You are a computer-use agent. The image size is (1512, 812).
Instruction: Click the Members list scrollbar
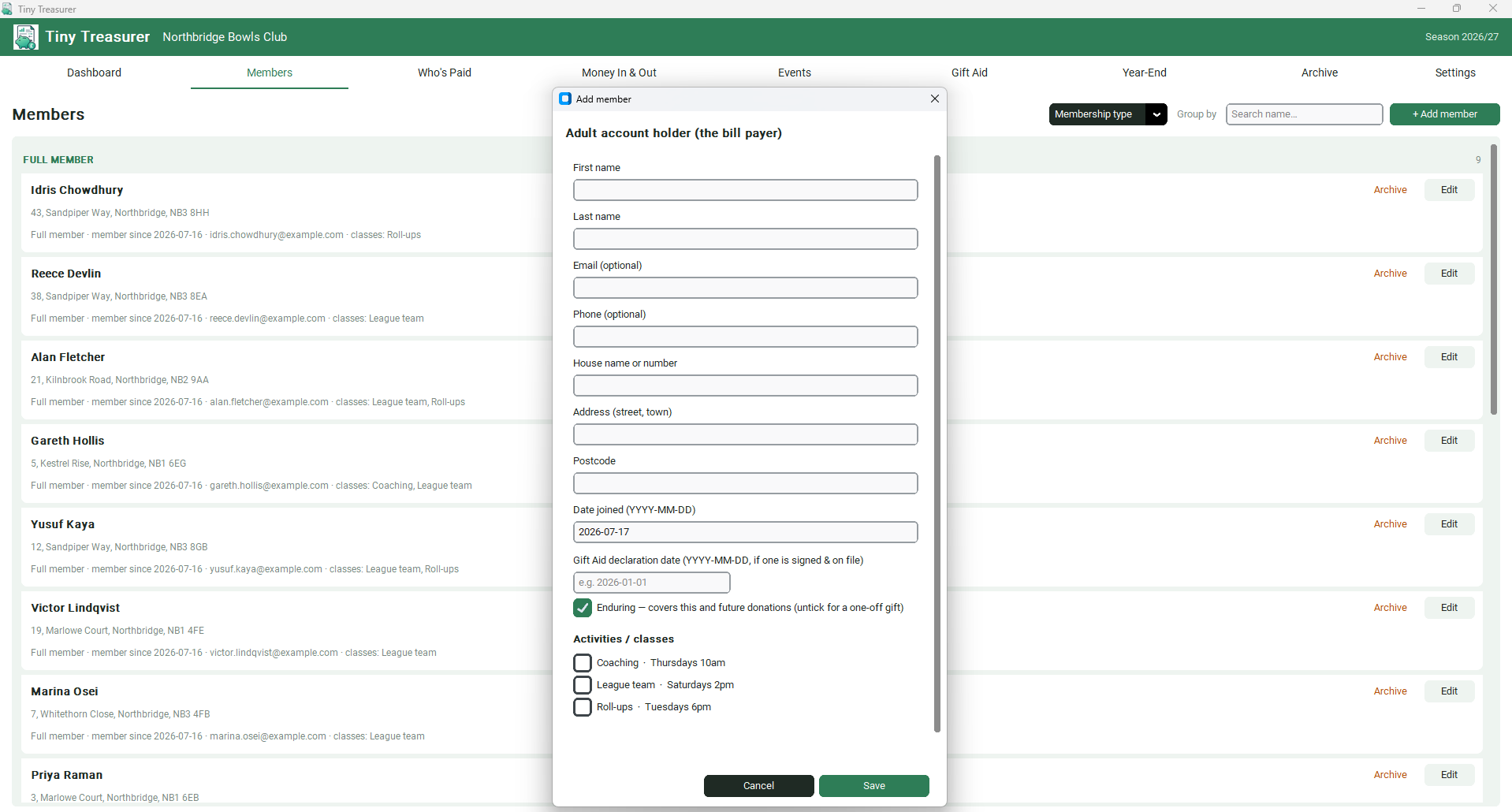(1494, 280)
